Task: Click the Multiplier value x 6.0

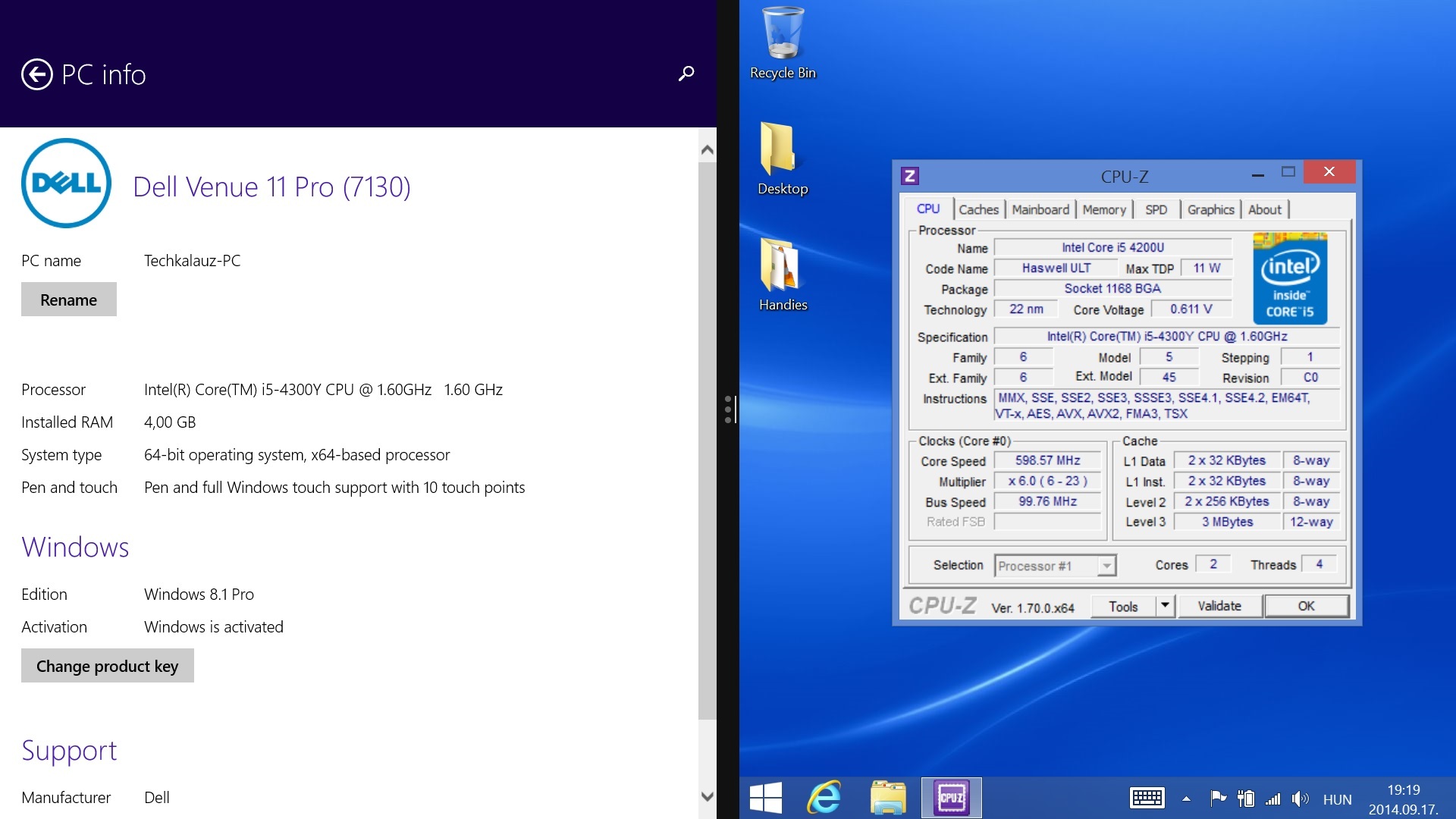Action: point(1048,481)
